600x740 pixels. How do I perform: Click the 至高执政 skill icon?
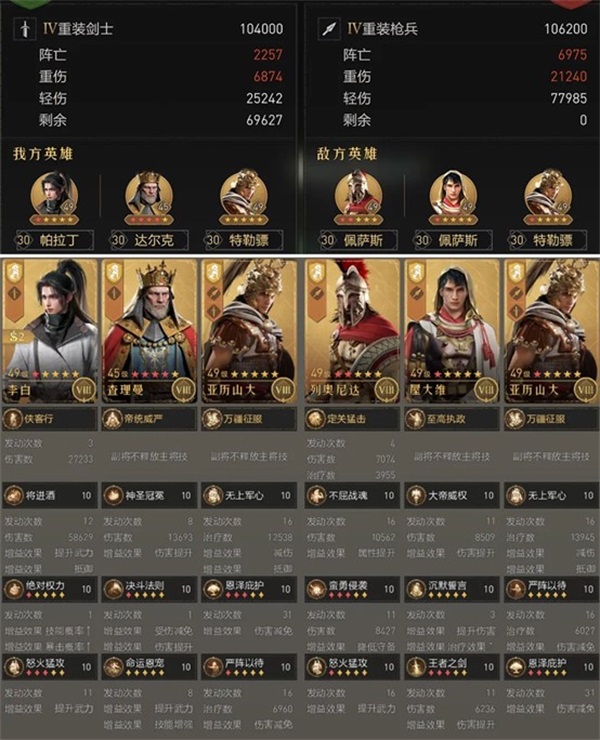click(414, 419)
